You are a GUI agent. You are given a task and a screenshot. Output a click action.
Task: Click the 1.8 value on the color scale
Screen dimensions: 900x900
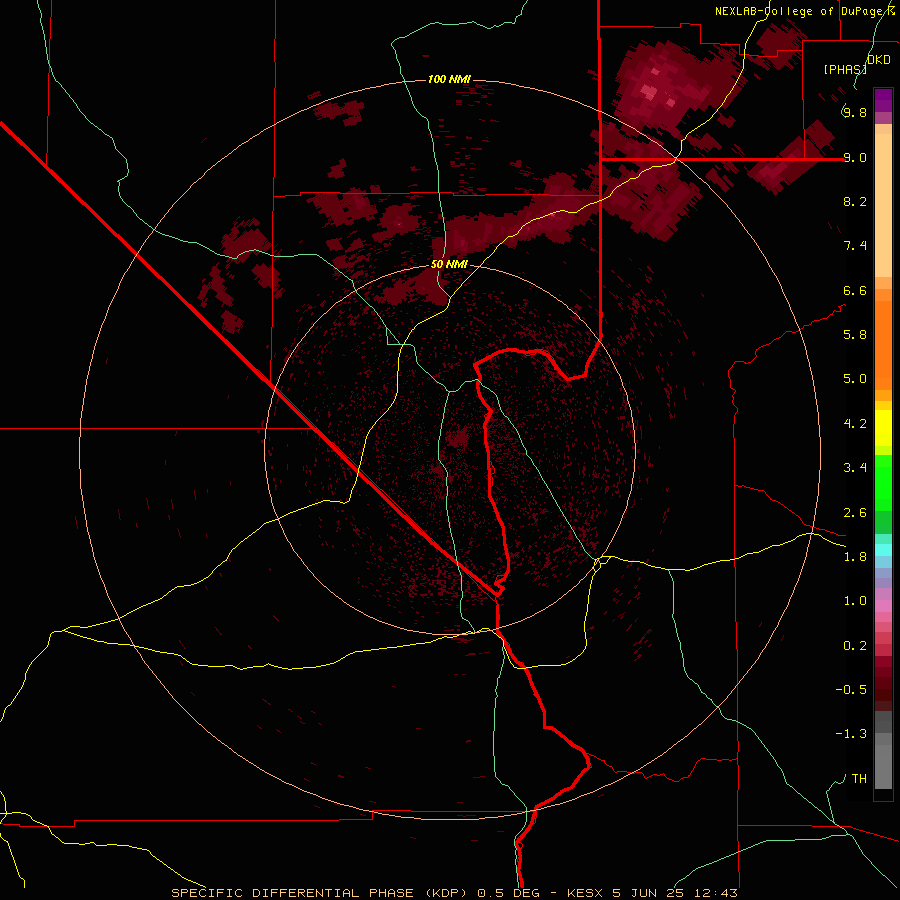855,557
